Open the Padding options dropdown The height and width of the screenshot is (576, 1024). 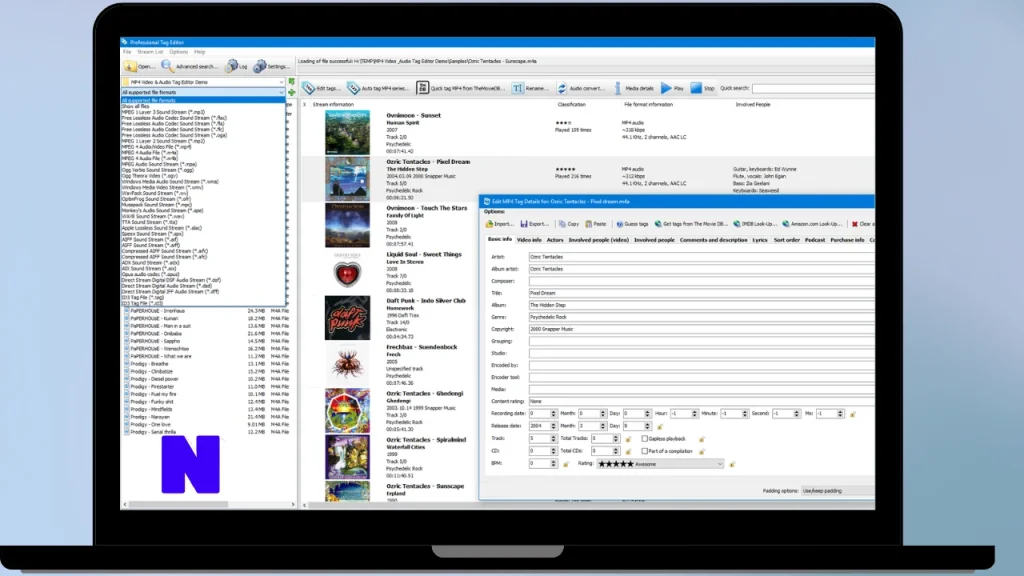(x=838, y=491)
